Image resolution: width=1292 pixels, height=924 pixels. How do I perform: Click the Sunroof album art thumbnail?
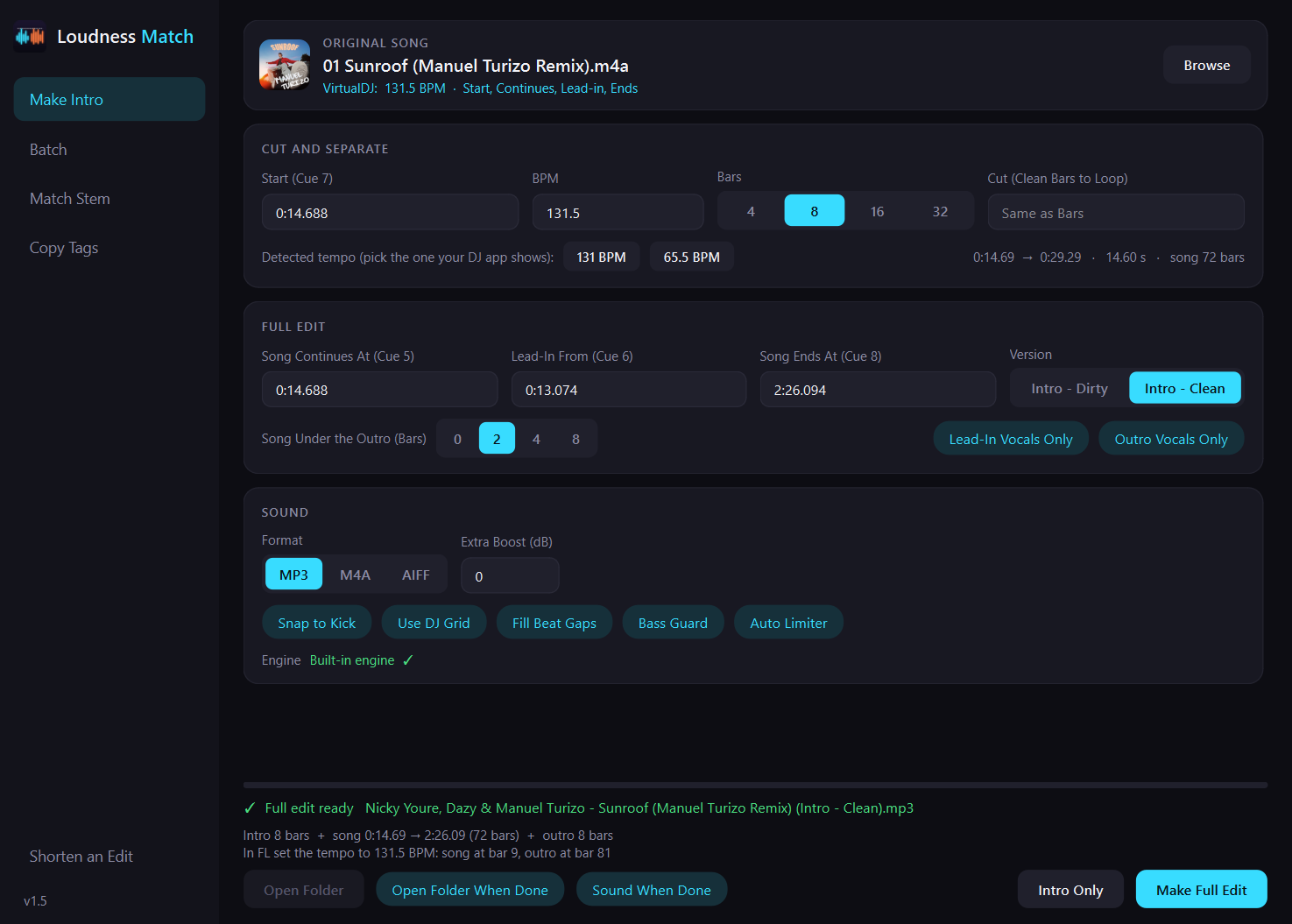[285, 65]
